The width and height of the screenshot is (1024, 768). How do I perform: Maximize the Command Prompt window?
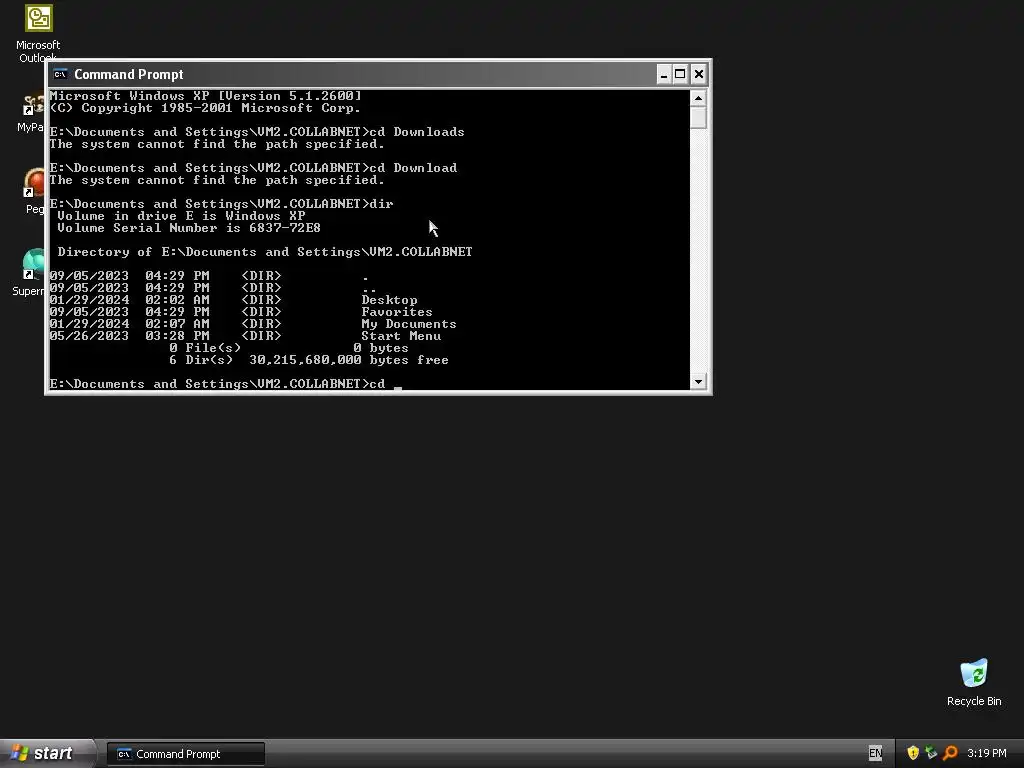(680, 74)
